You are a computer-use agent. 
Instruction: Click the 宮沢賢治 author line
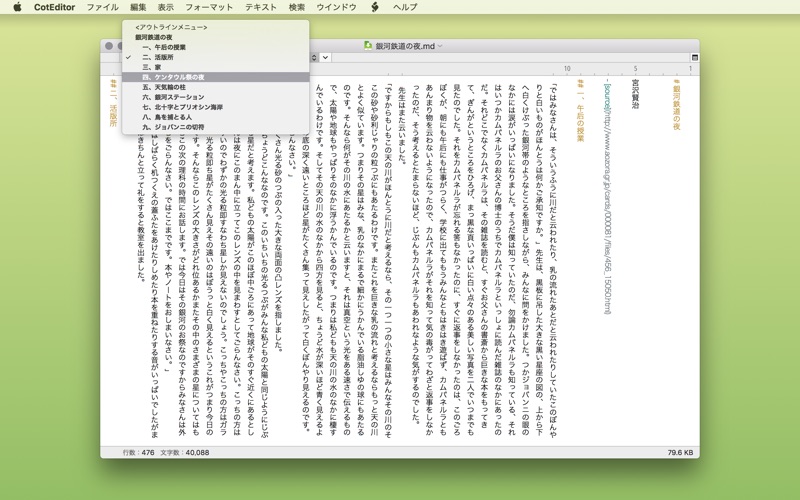tap(635, 93)
